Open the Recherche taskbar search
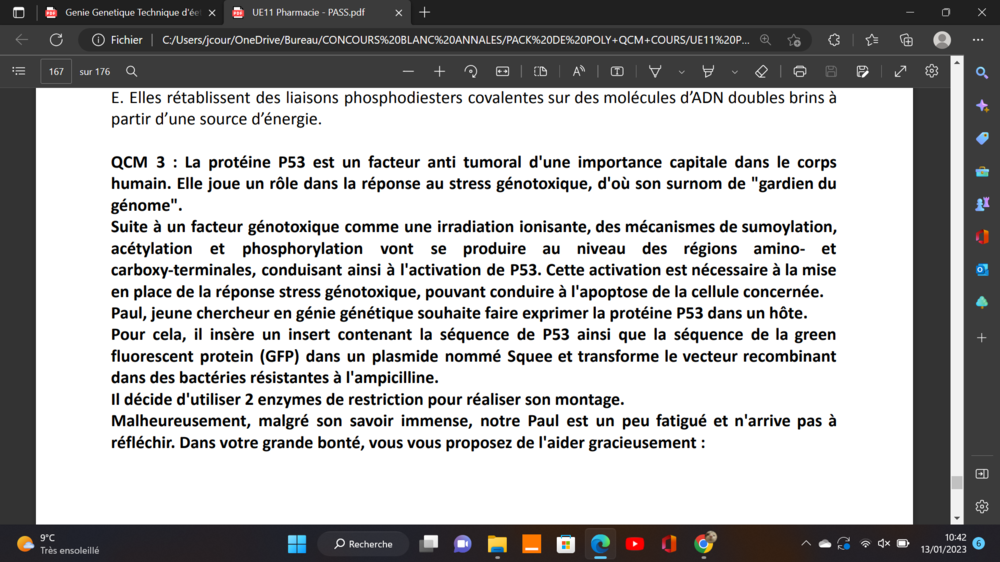Image resolution: width=1000 pixels, height=562 pixels. point(364,544)
